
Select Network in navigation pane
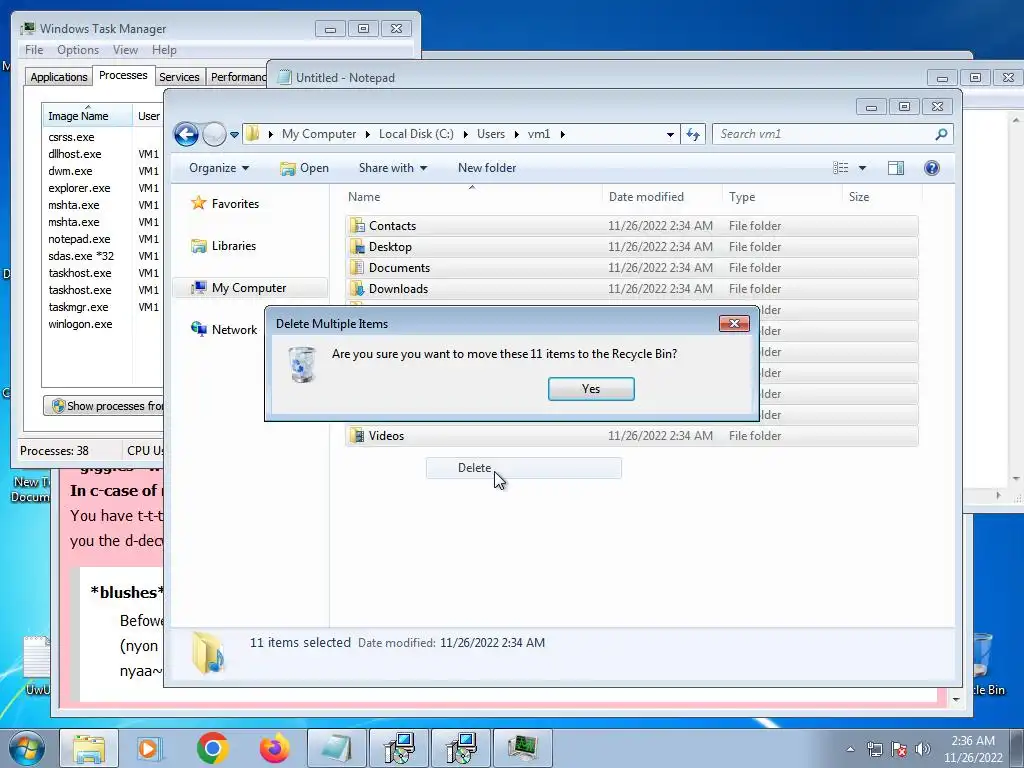point(224,330)
